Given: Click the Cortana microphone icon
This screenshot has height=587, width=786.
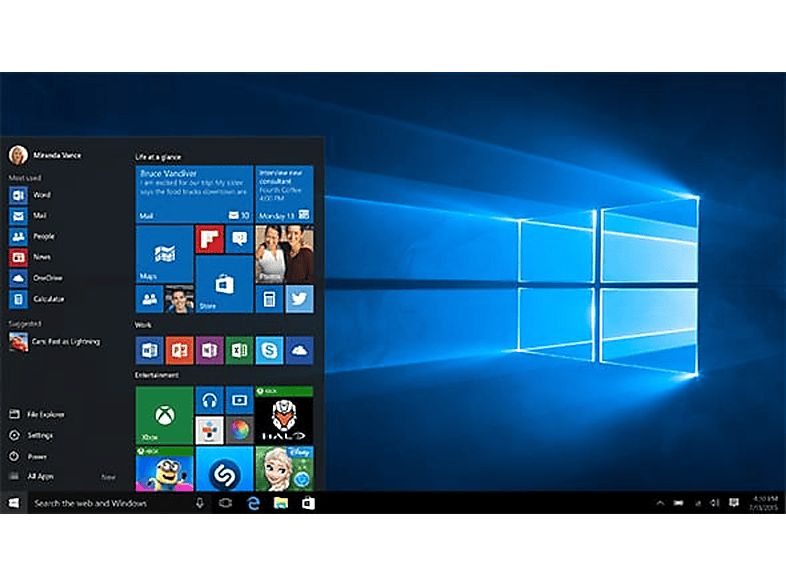Looking at the screenshot, I should (x=200, y=503).
